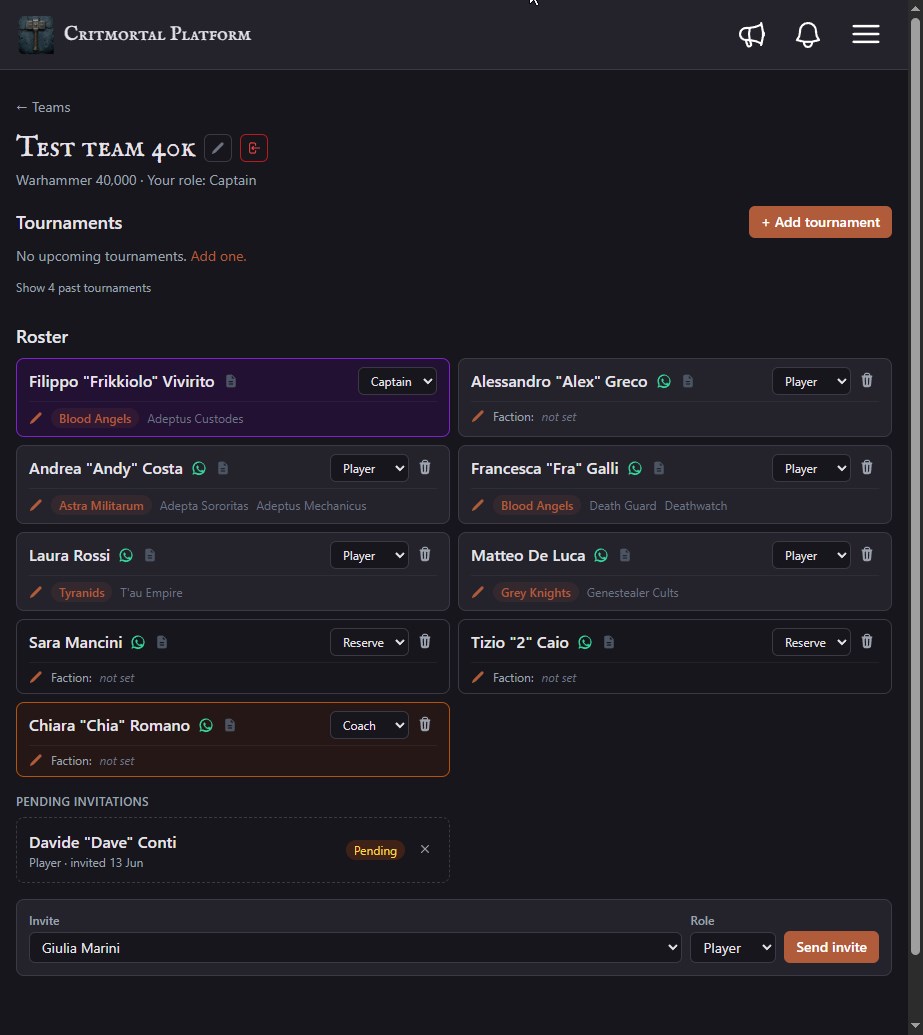This screenshot has width=923, height=1035.
Task: Open the document icon next to Tizio Caio
Action: (x=609, y=642)
